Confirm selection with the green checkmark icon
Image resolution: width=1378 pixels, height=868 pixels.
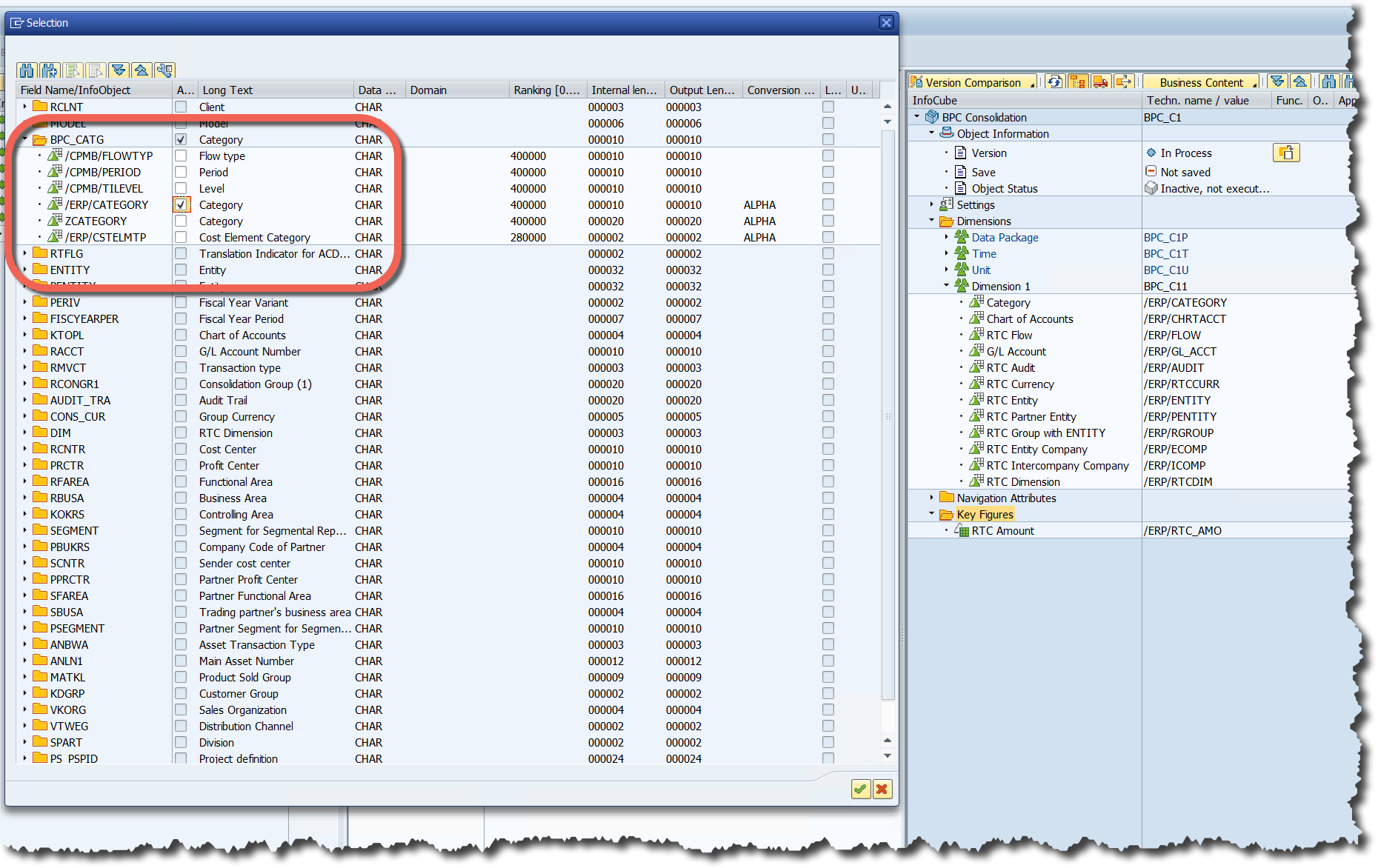point(859,789)
